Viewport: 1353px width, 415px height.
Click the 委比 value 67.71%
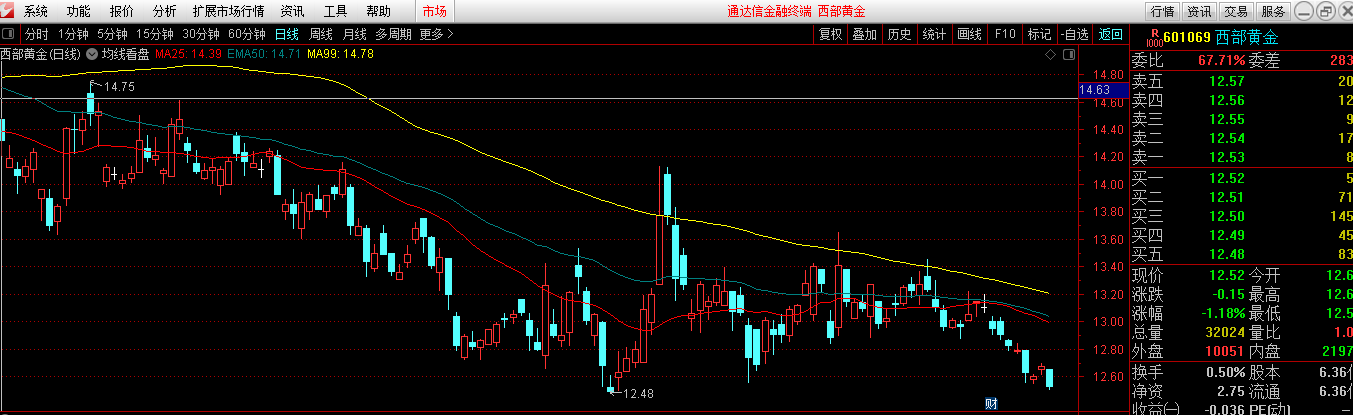coord(1222,60)
